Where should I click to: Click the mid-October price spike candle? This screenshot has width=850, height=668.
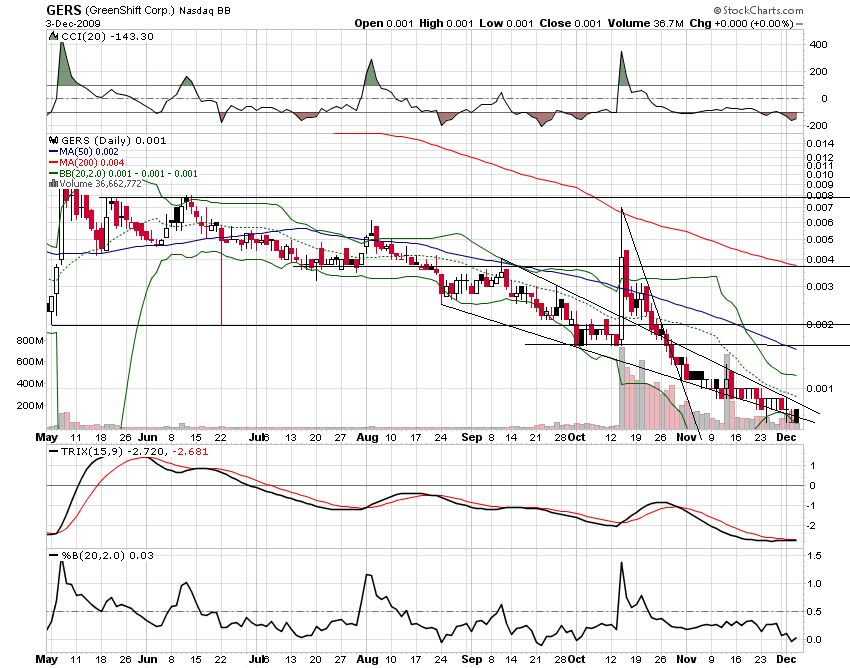(x=622, y=277)
